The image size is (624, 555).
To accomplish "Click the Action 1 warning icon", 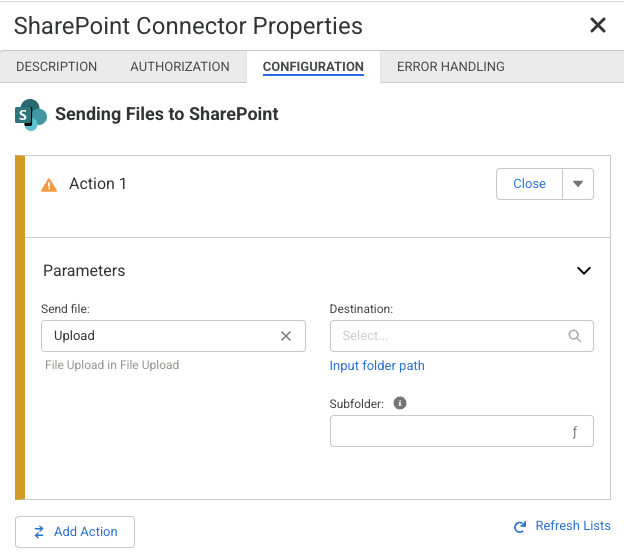I will click(49, 185).
